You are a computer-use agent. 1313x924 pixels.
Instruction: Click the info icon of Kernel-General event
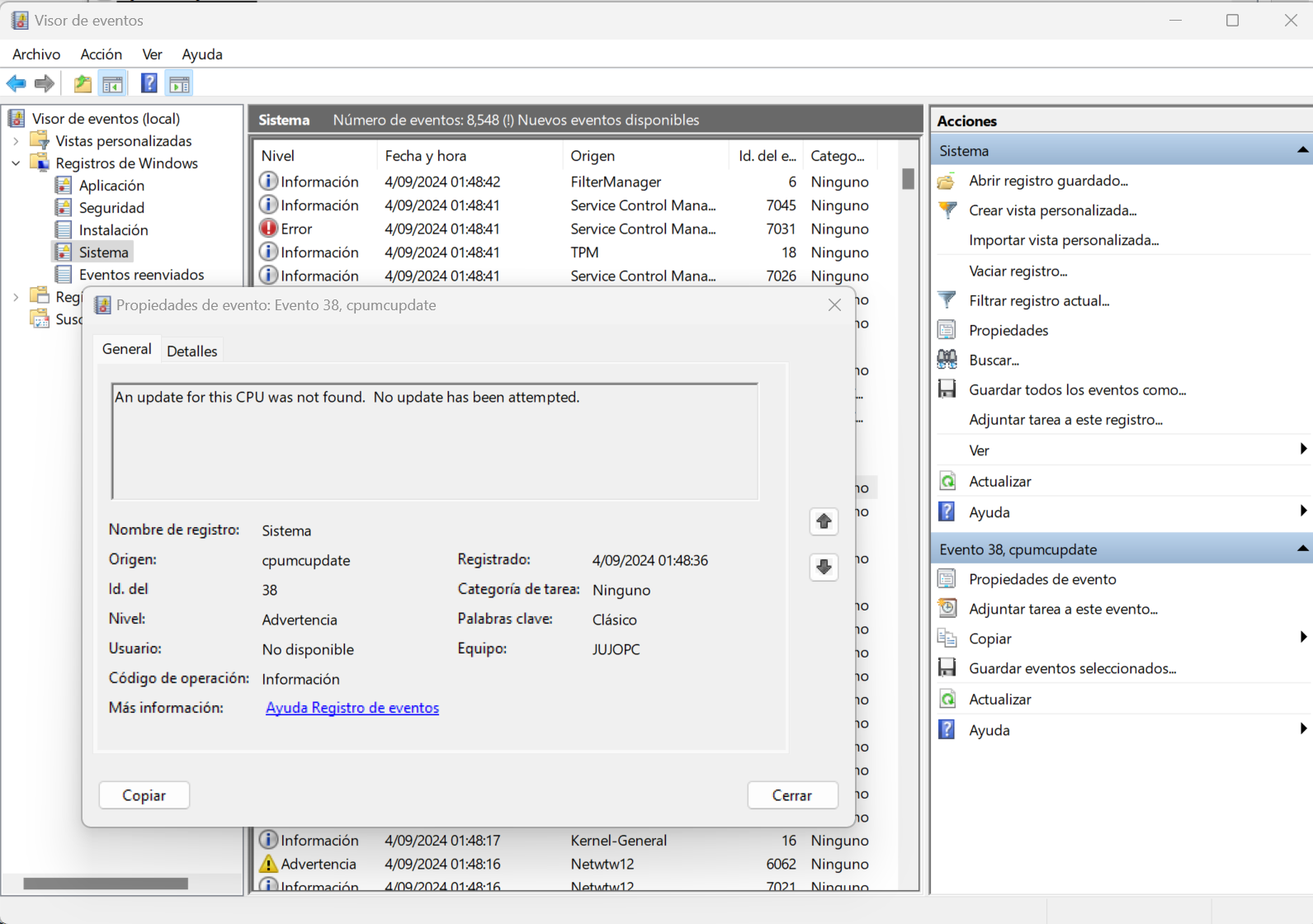click(268, 840)
